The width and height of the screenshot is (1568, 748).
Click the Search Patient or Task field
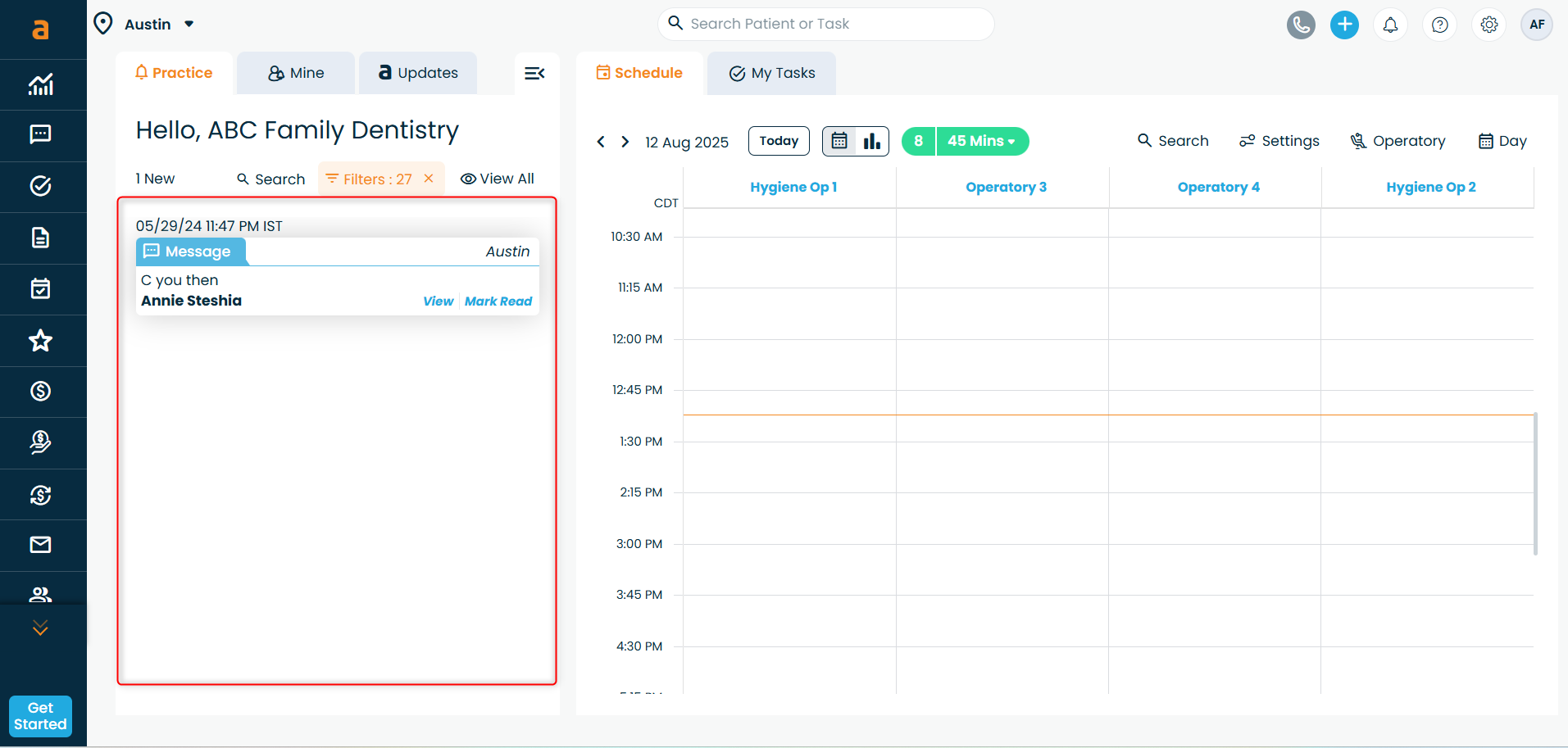pos(826,24)
